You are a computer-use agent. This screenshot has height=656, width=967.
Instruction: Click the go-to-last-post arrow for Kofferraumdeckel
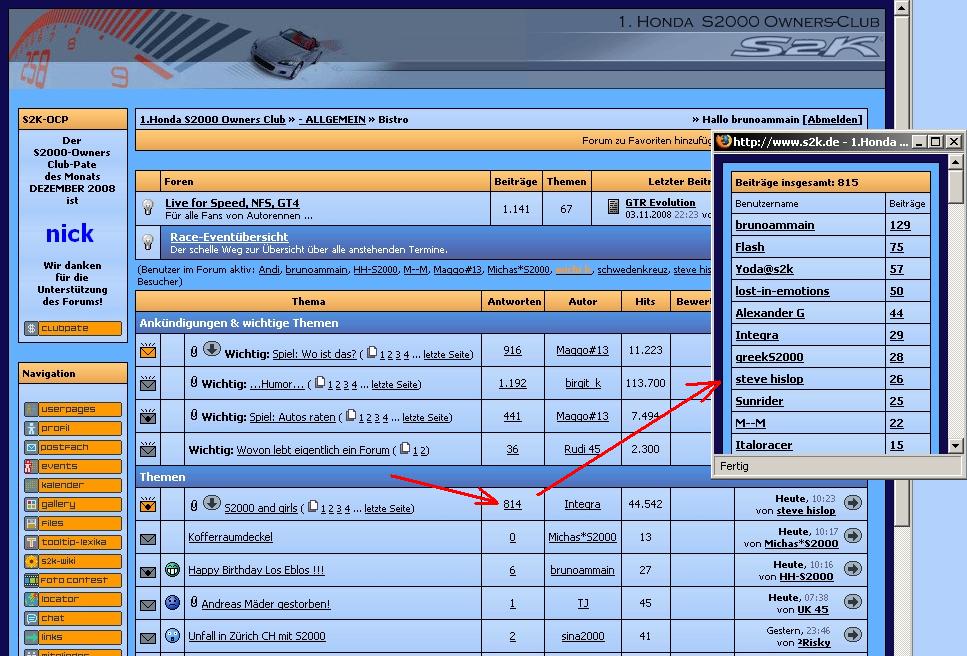pyautogui.click(x=852, y=538)
